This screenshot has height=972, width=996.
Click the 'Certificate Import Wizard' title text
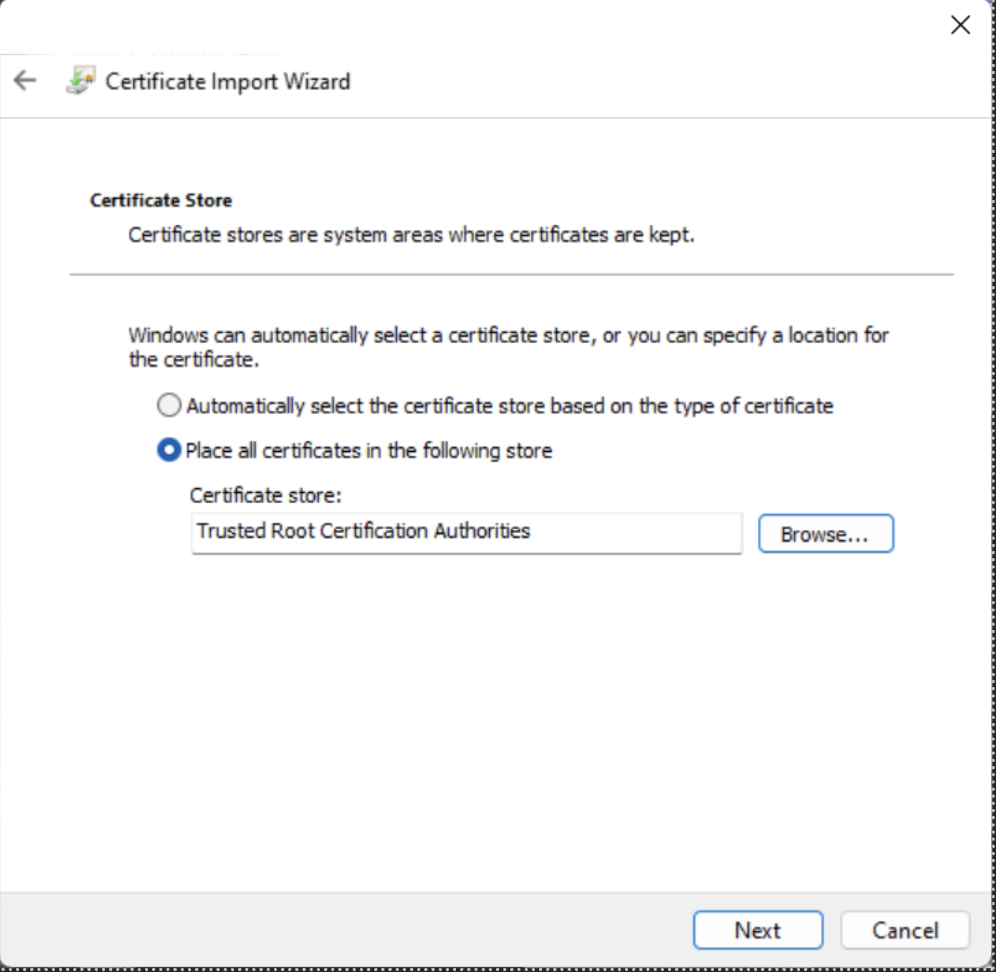tap(228, 81)
